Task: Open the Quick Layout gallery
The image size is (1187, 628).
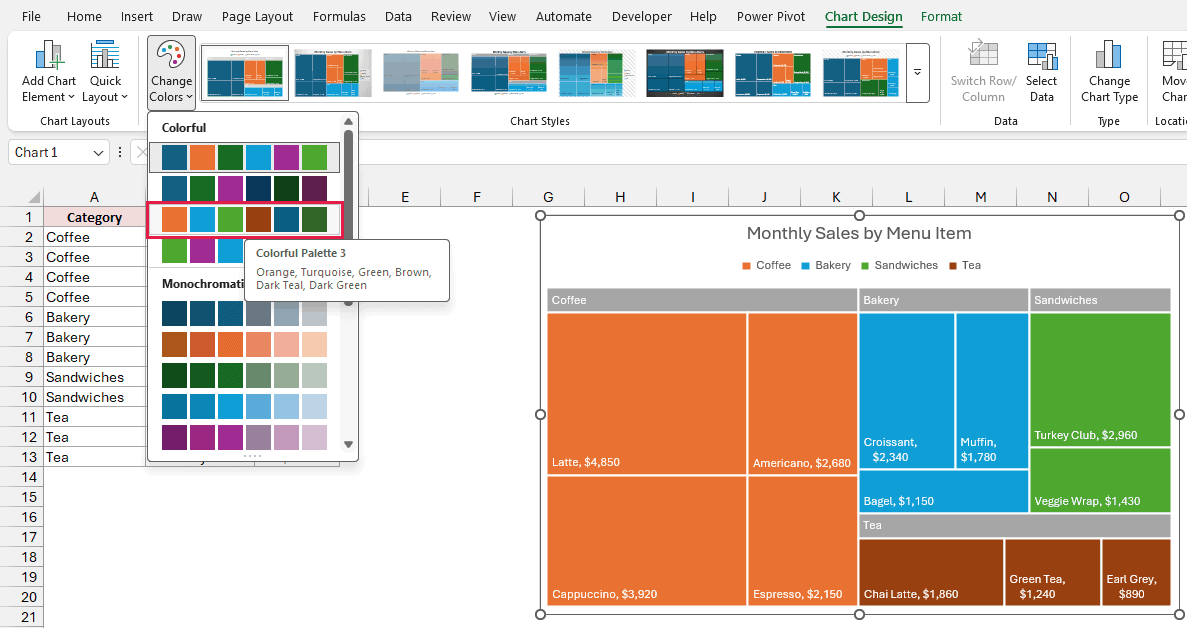Action: [x=104, y=72]
